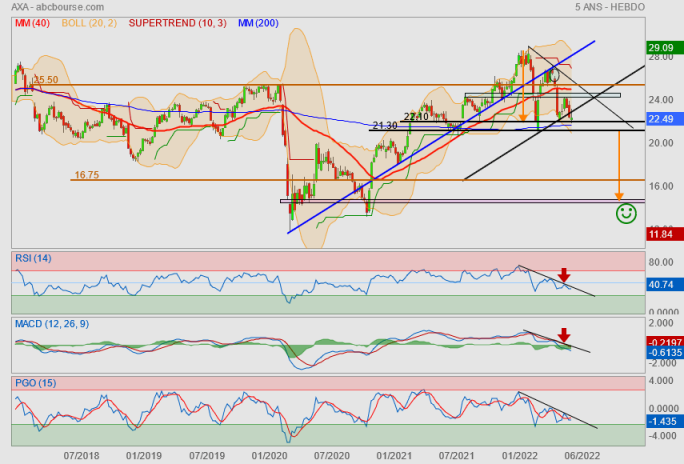Click the AXA - abcbourse.com chart title
The height and width of the screenshot is (464, 684).
(58, 7)
